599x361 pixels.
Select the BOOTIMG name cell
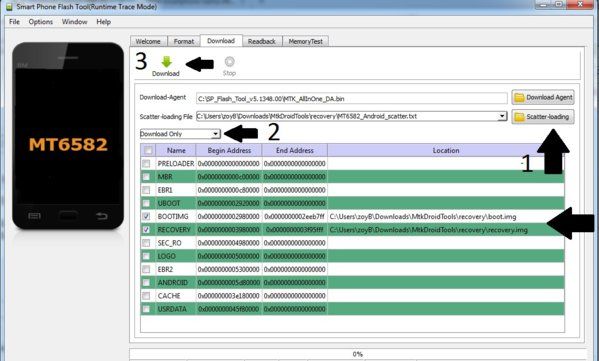point(176,217)
